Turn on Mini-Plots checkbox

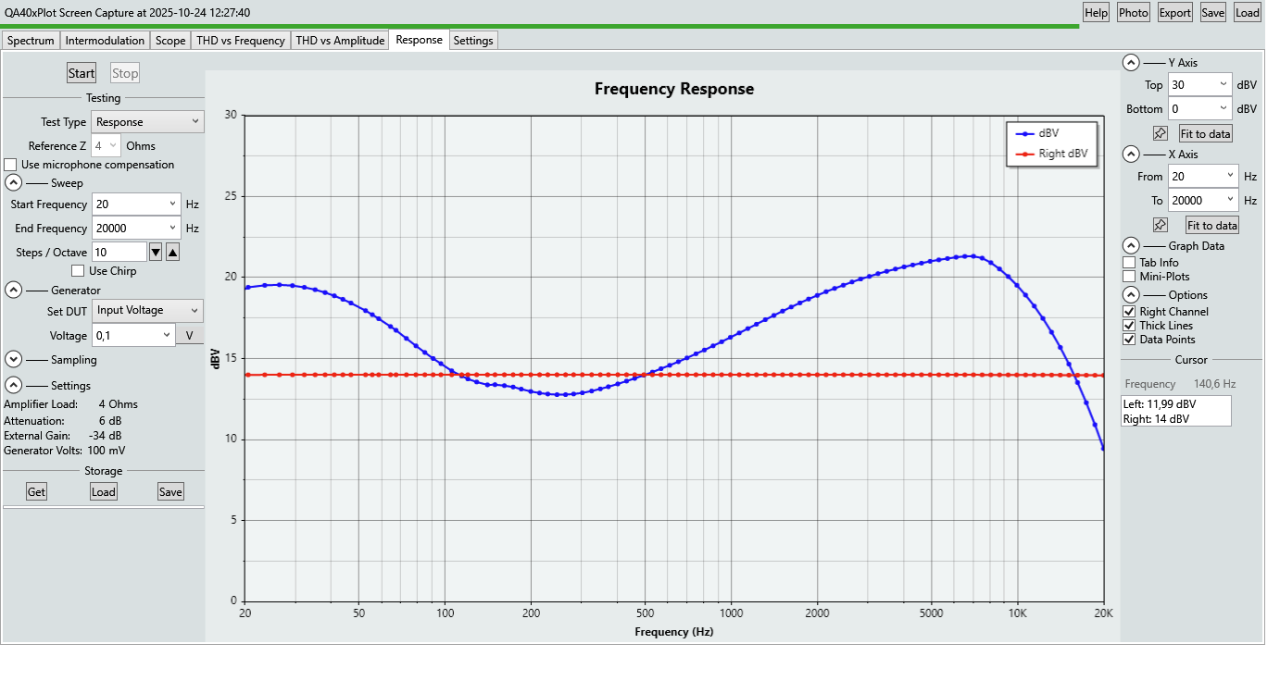(x=1129, y=276)
